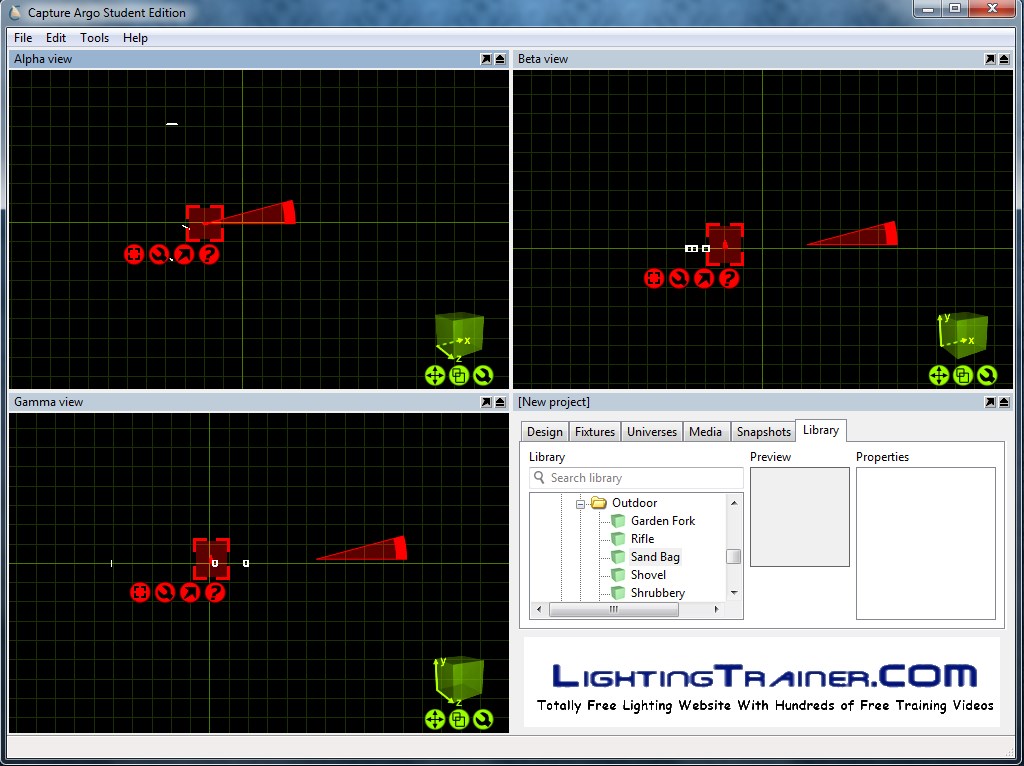Click the green view-mode icon in Gamma view
The image size is (1024, 766).
click(459, 719)
